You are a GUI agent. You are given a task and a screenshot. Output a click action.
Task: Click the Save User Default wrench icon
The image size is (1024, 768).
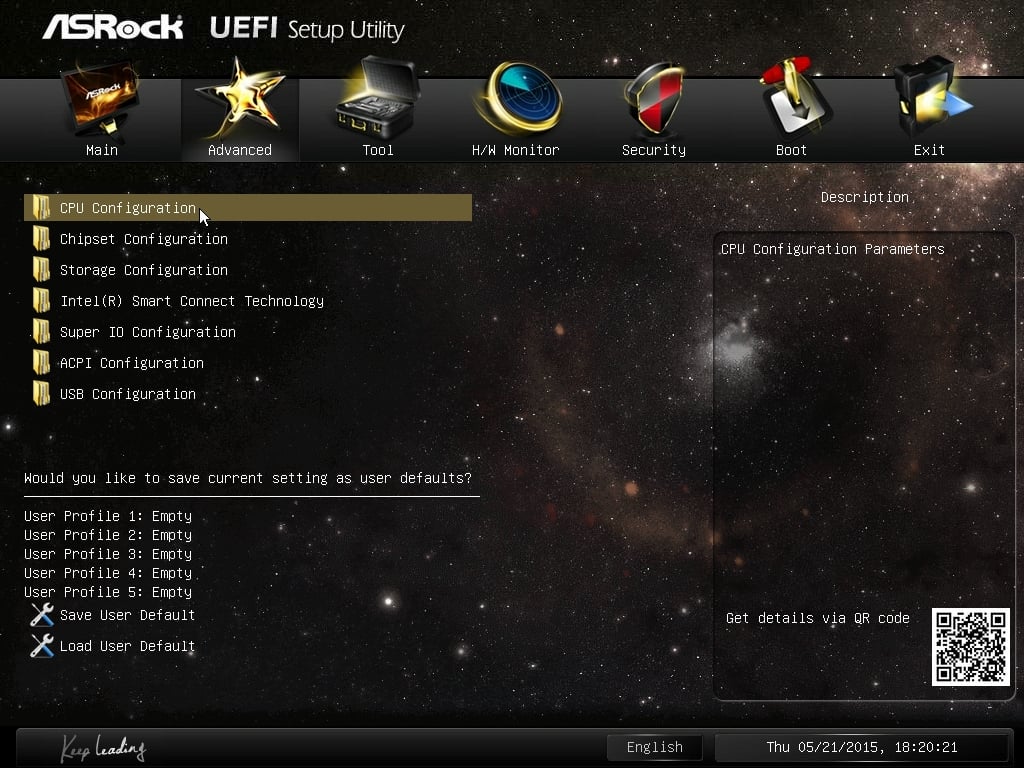[42, 615]
